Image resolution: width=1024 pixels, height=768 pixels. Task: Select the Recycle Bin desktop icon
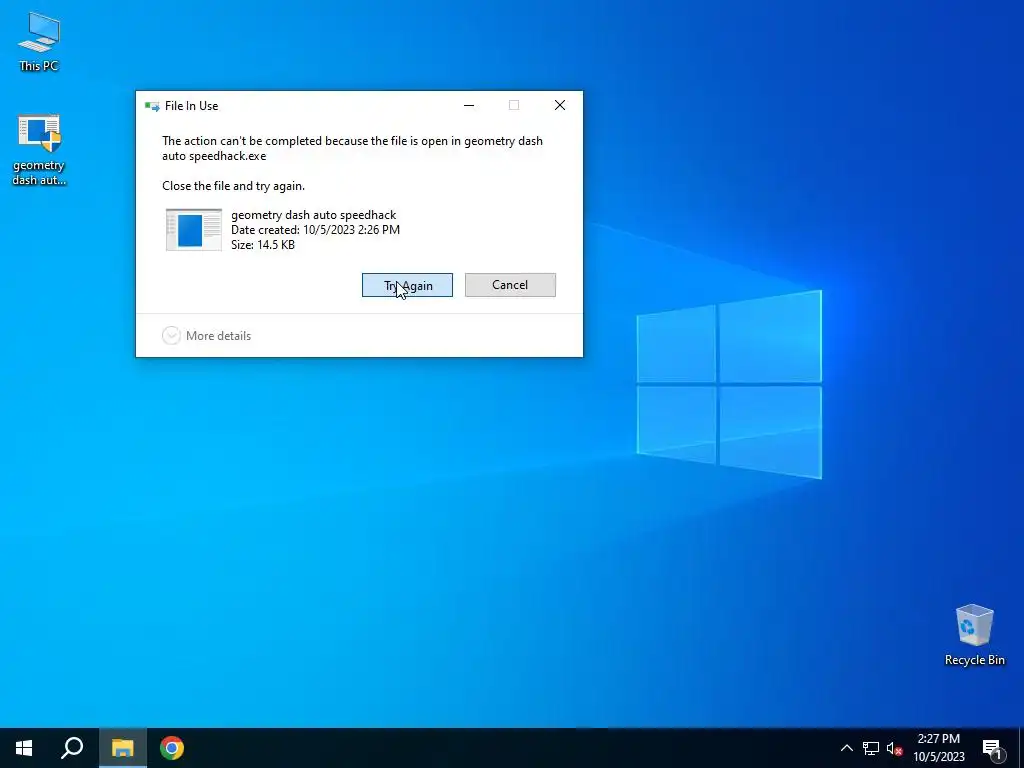[x=974, y=634]
